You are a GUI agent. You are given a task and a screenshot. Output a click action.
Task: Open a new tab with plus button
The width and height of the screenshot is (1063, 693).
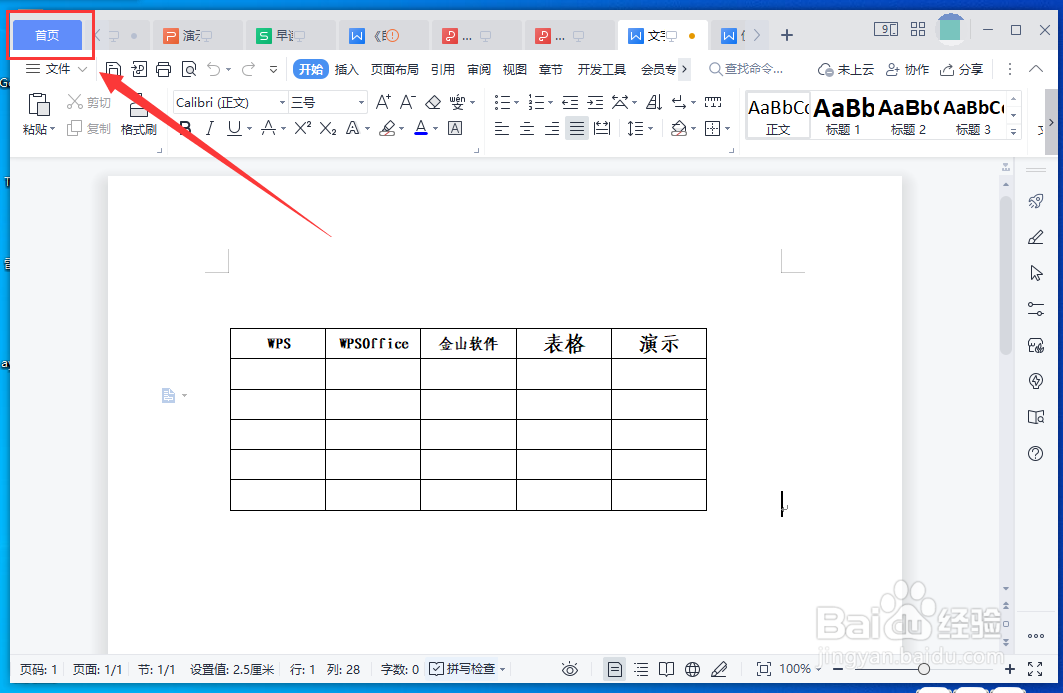(x=786, y=35)
